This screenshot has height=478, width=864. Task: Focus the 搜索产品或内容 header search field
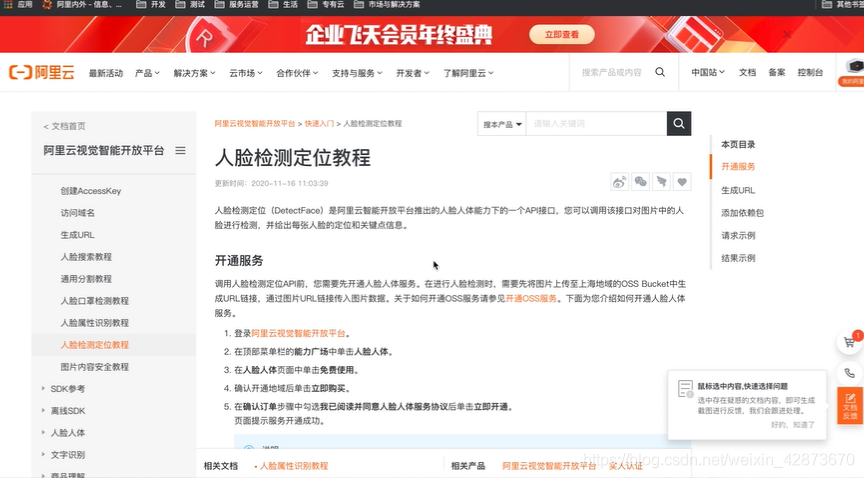(612, 72)
